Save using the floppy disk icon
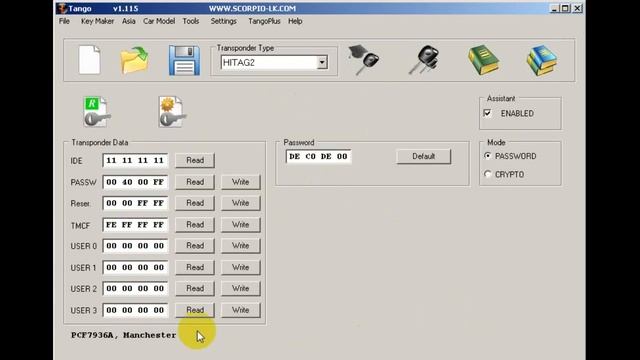This screenshot has height=360, width=640. [x=184, y=60]
